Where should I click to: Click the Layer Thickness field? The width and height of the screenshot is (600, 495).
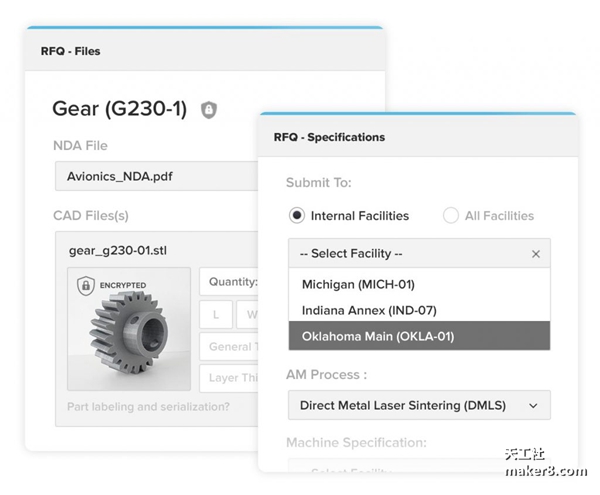tap(228, 379)
